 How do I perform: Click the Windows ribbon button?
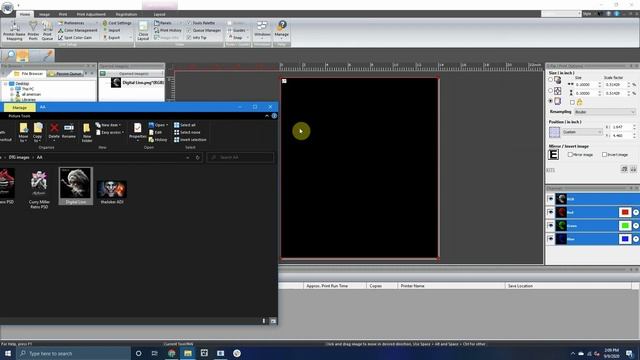pos(262,30)
